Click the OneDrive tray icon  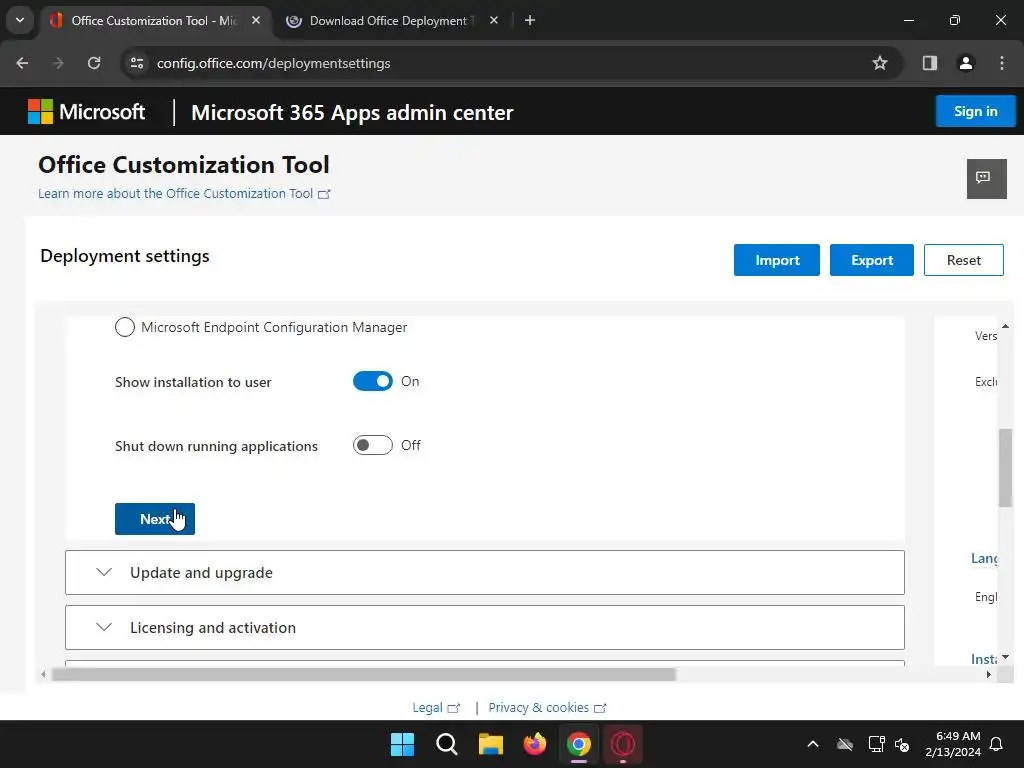[x=845, y=744]
